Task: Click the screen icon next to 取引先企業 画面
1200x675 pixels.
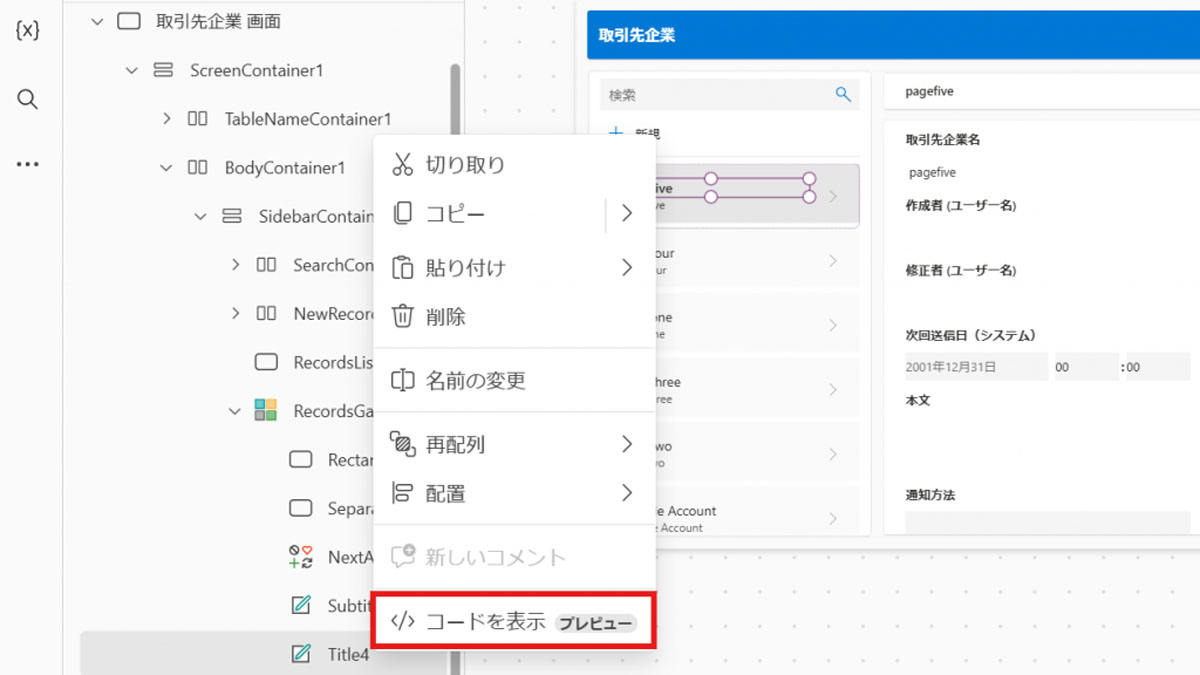Action: tap(128, 20)
